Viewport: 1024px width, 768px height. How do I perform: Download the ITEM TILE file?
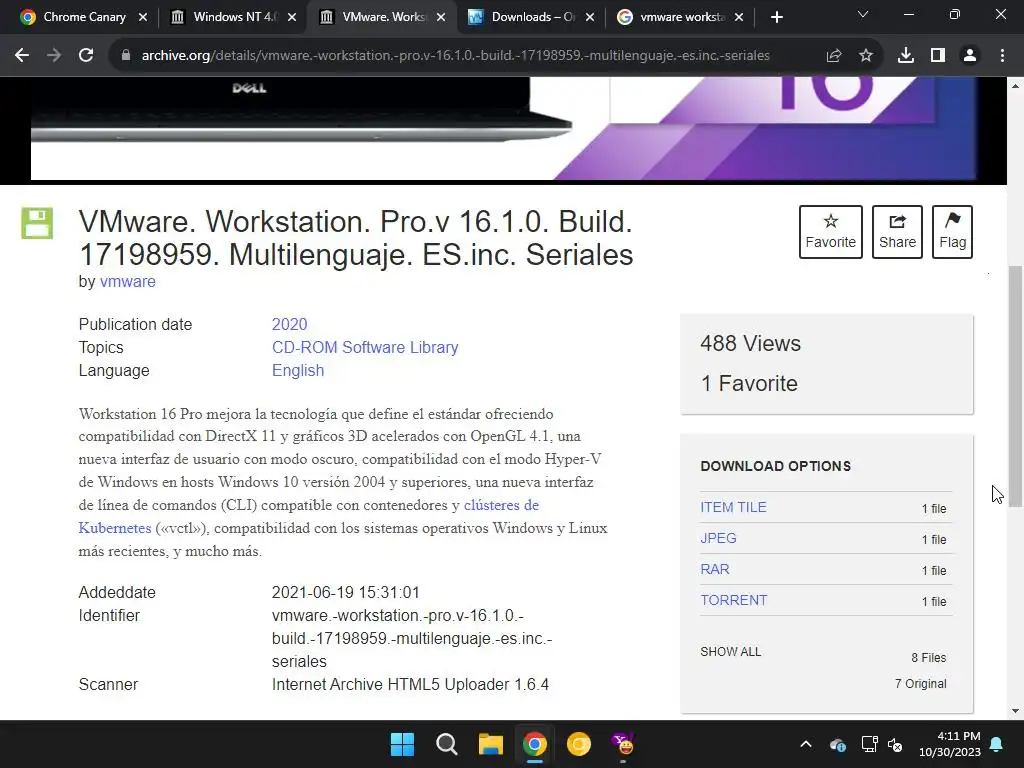pyautogui.click(x=733, y=507)
